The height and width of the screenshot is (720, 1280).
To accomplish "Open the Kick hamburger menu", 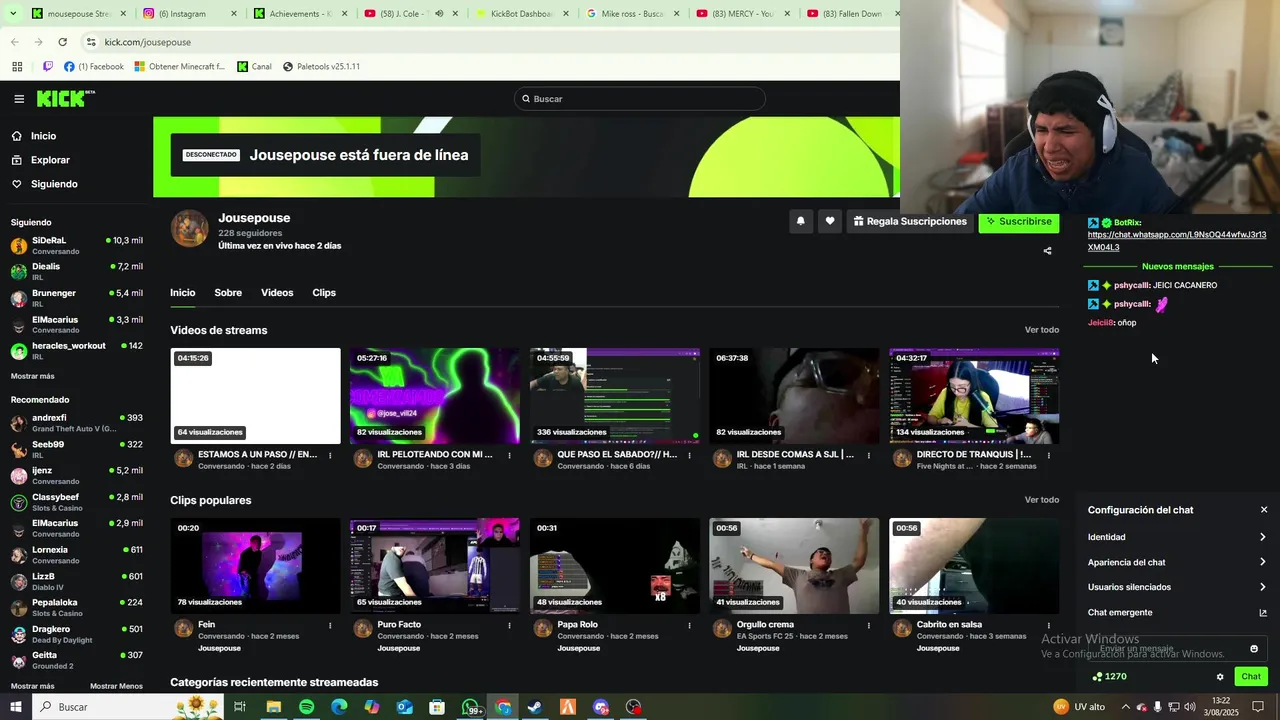I will click(x=19, y=99).
